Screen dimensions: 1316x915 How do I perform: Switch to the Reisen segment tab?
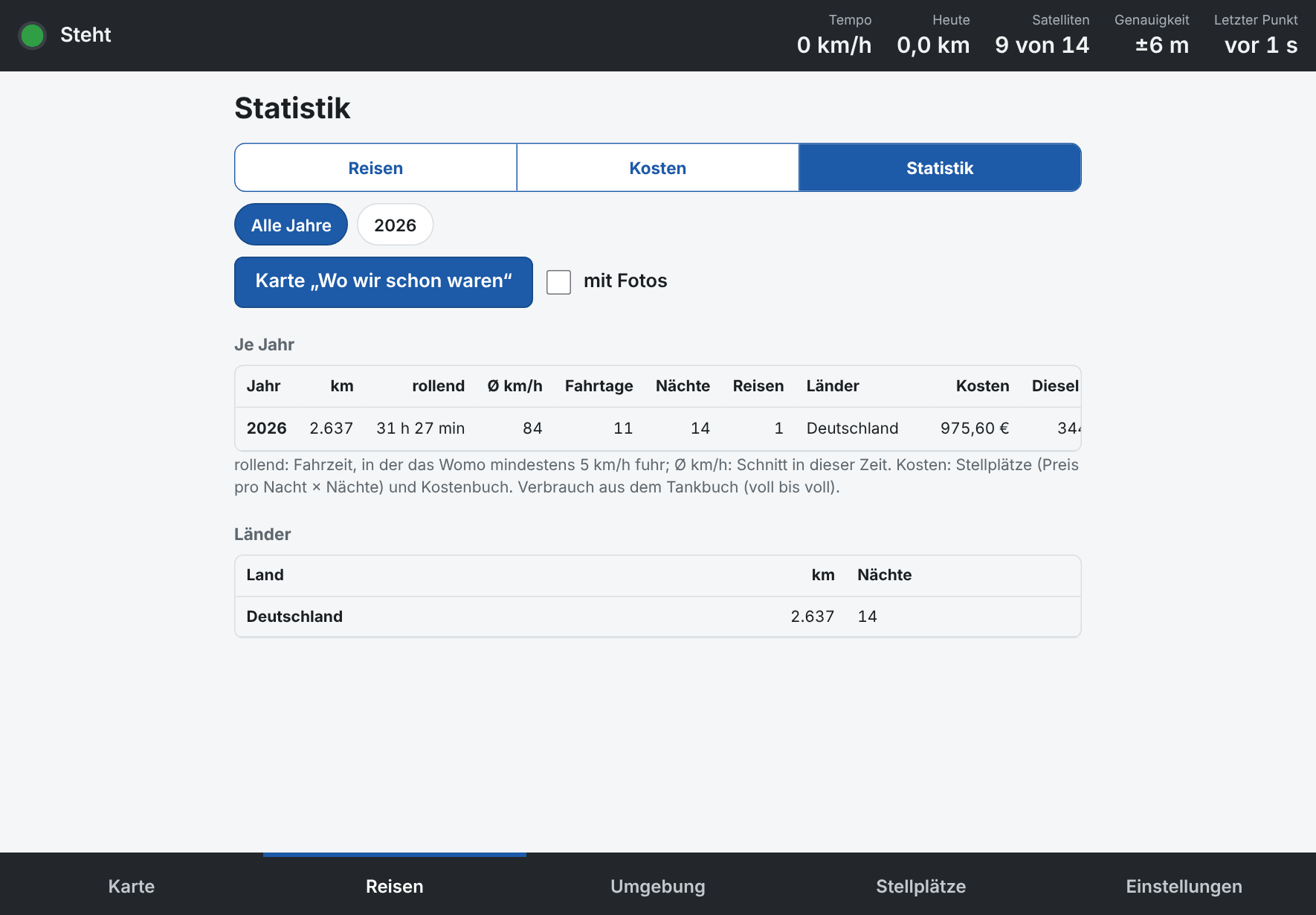375,168
